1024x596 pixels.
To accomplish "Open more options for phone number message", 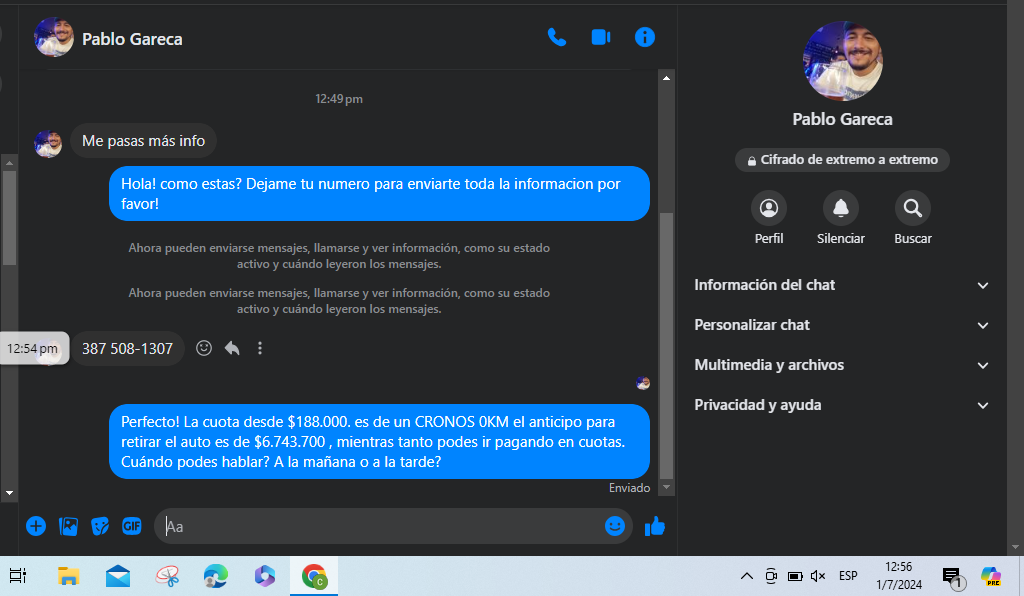I will click(x=260, y=348).
